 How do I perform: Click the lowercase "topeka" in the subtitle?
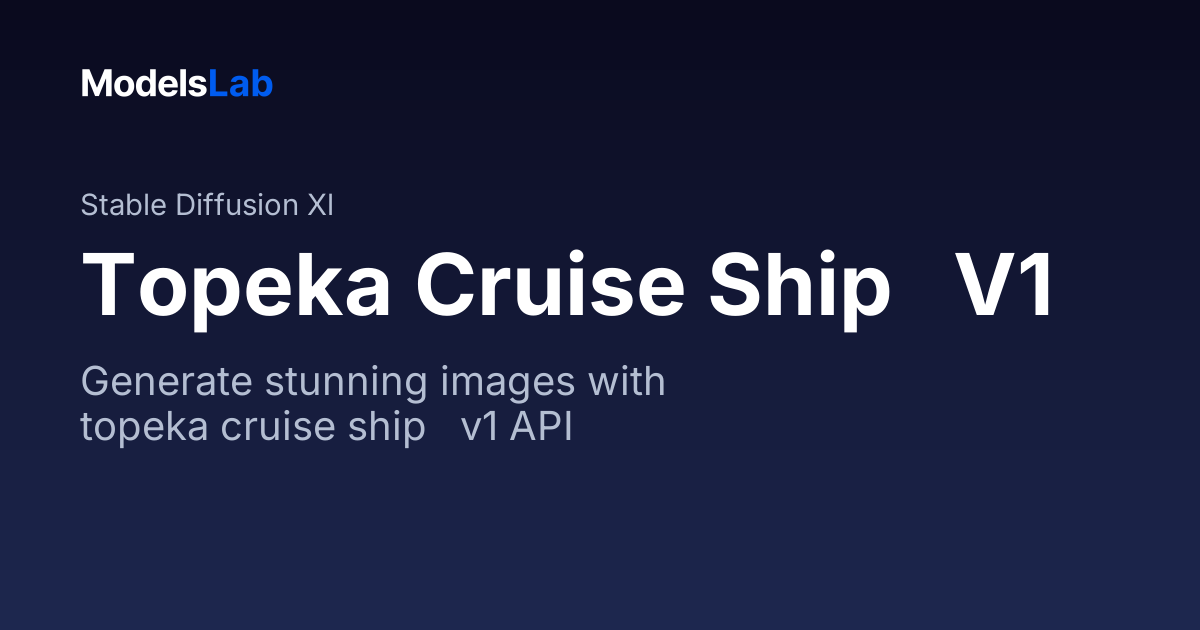pyautogui.click(x=145, y=427)
